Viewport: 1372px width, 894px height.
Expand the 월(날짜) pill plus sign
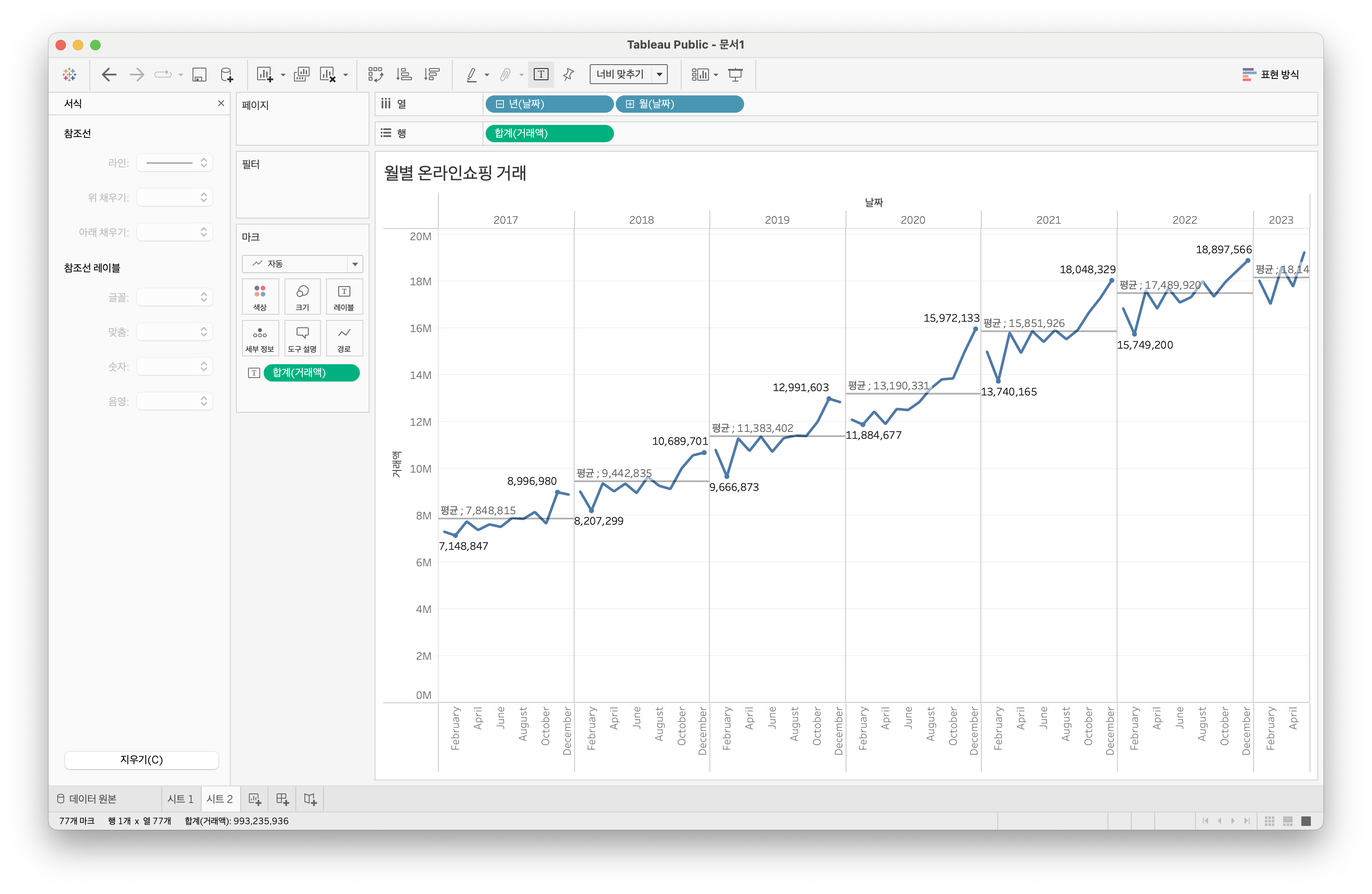click(630, 104)
